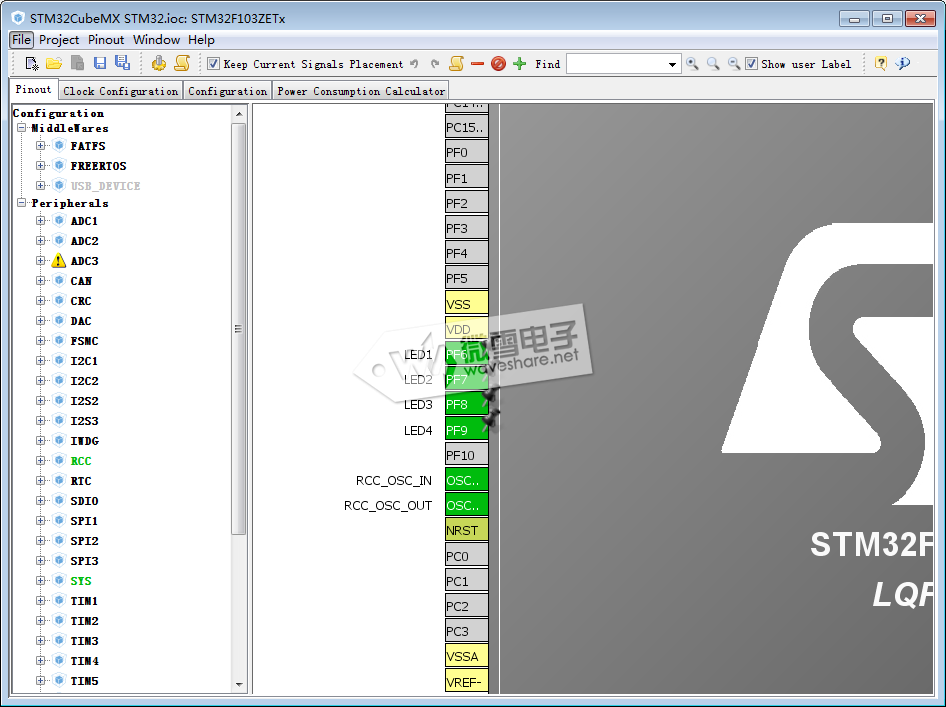Click the NRST pin
946x707 pixels.
[466, 530]
